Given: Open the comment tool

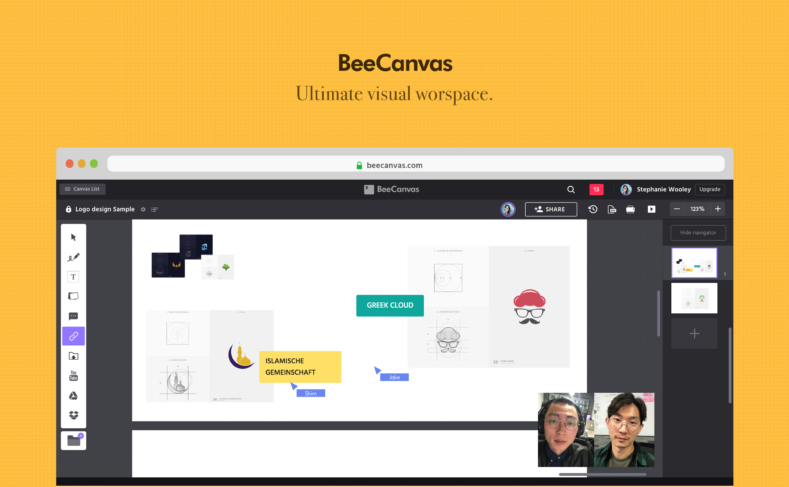Looking at the screenshot, I should coord(73,316).
